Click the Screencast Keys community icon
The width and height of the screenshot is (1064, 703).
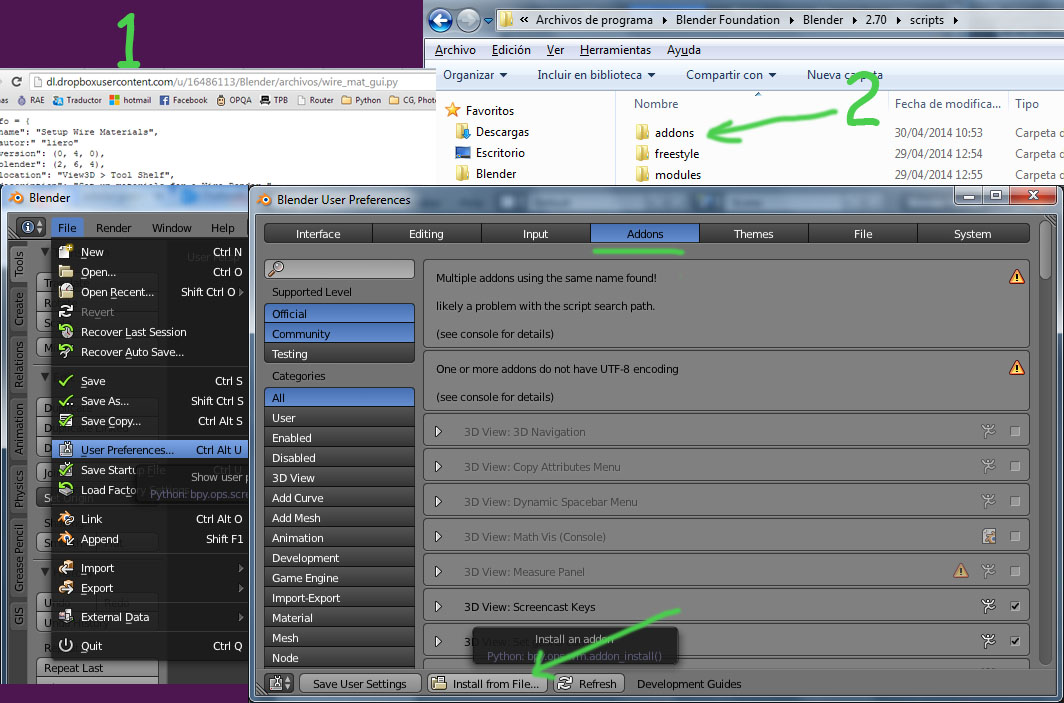coord(989,606)
